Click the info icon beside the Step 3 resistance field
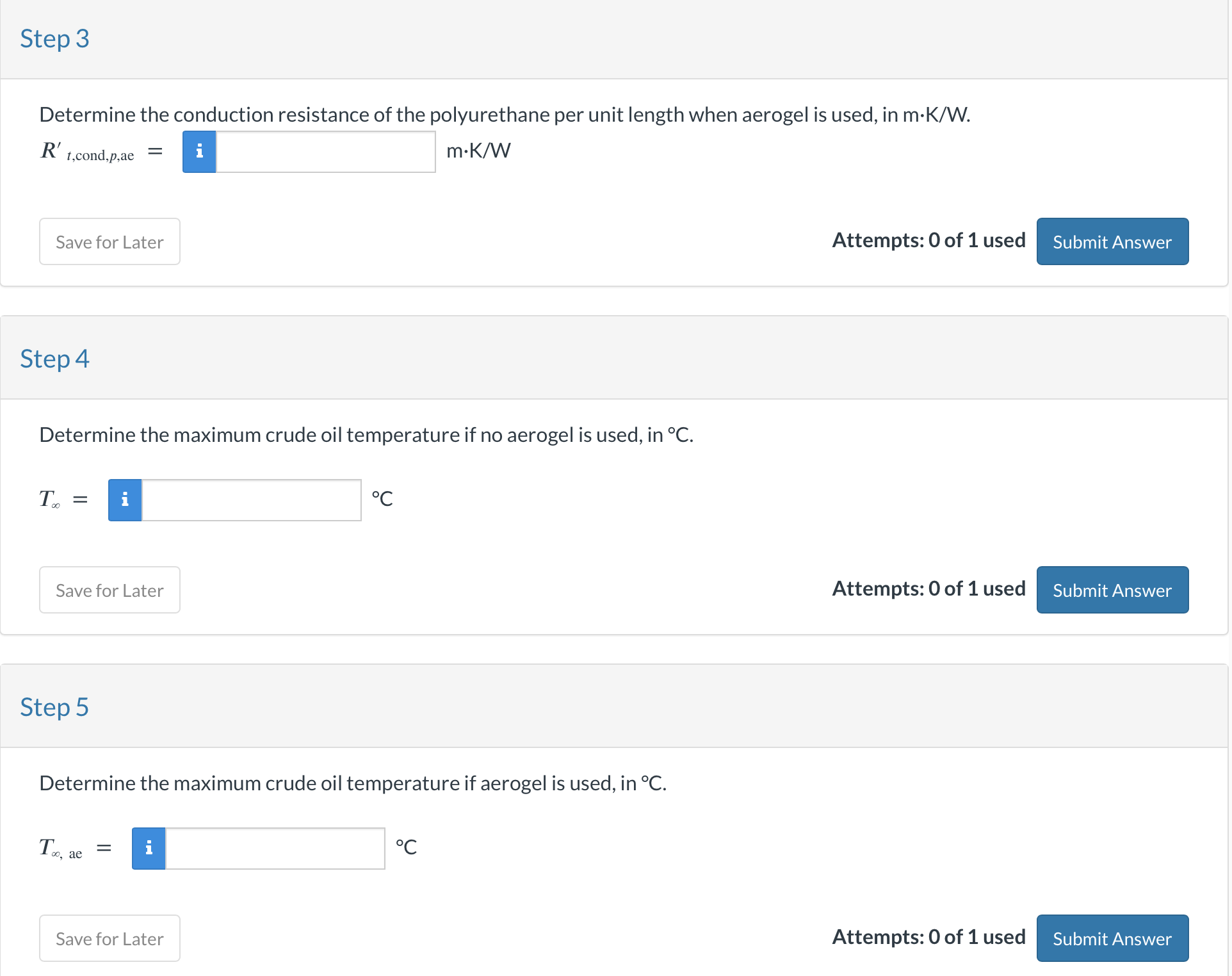 pos(199,152)
